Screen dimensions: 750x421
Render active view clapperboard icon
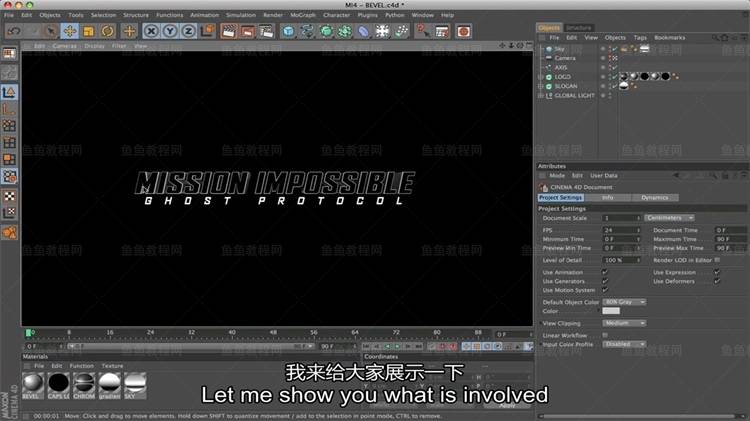pos(229,32)
